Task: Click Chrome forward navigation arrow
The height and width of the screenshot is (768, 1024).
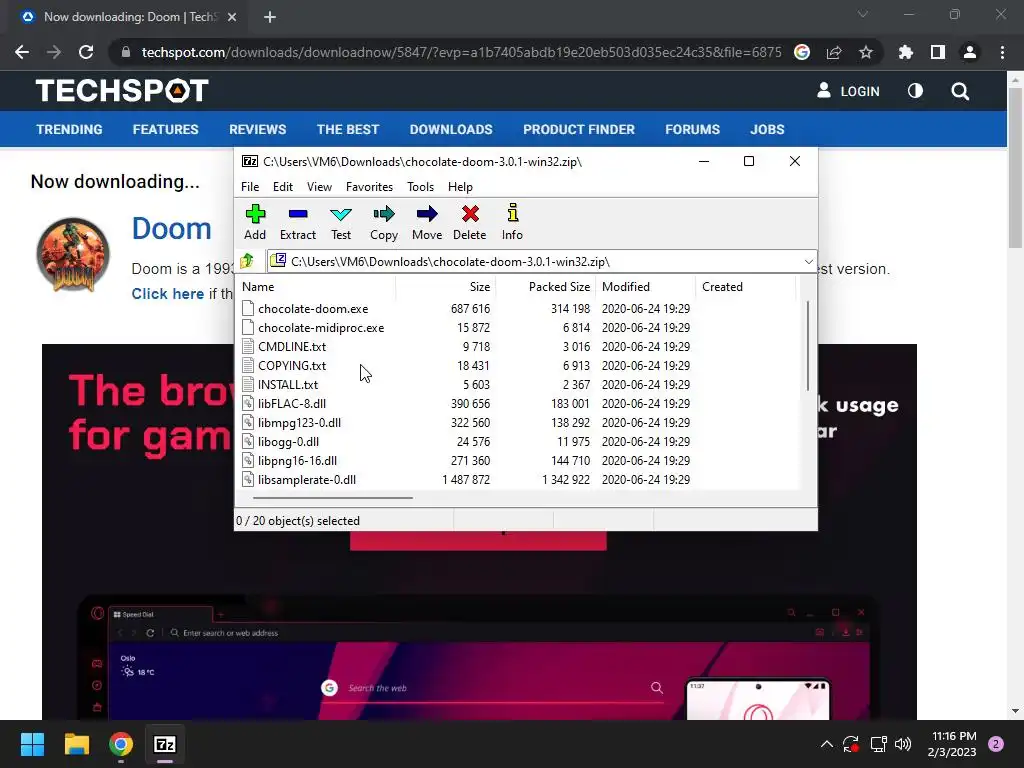Action: coord(54,52)
